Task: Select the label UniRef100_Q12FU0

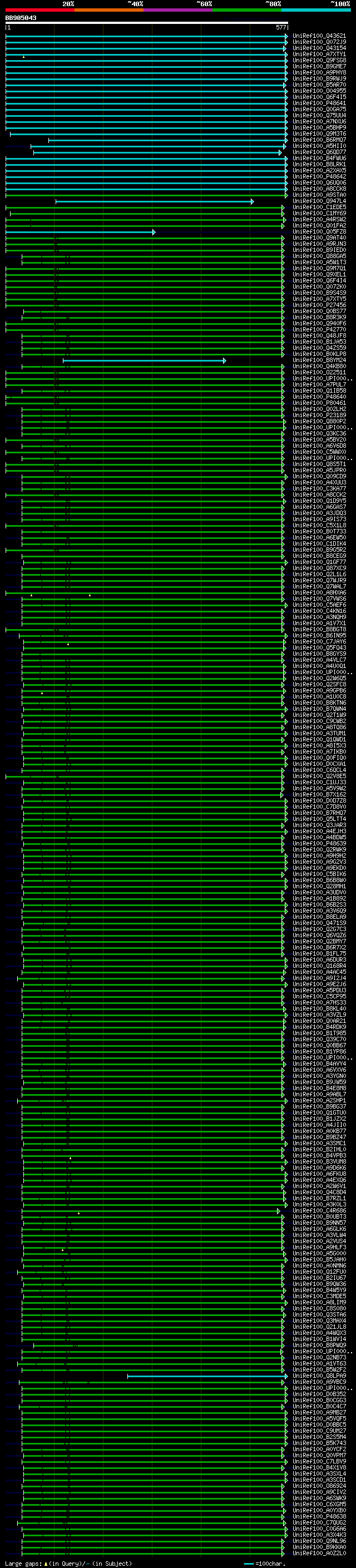Action: (x=319, y=1272)
